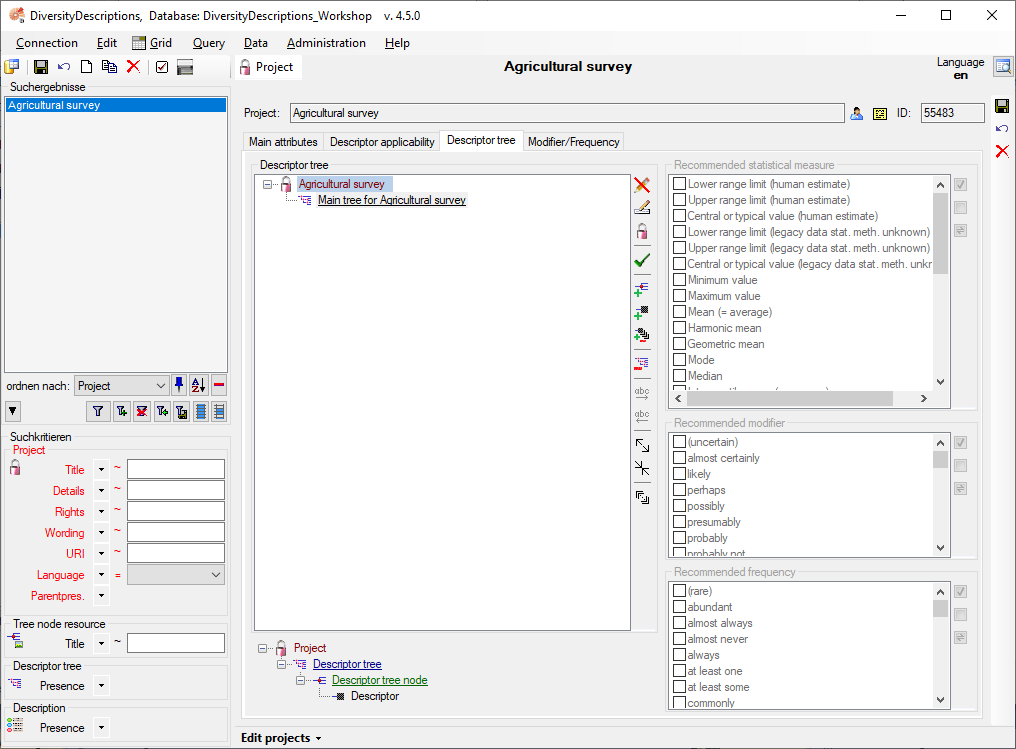This screenshot has height=749, width=1016.
Task: Click the padlock icon beside descriptor tree
Action: pos(642,231)
